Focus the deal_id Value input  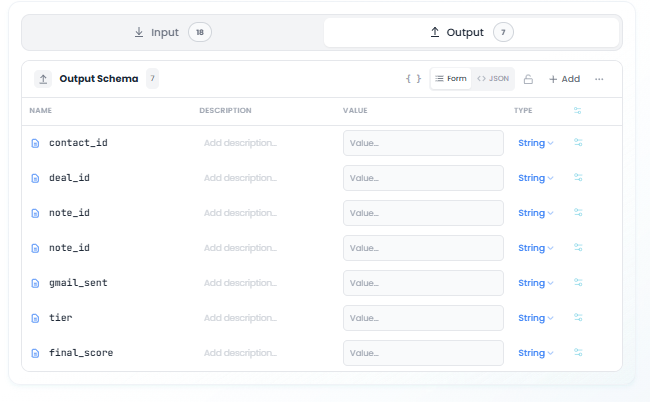(423, 178)
